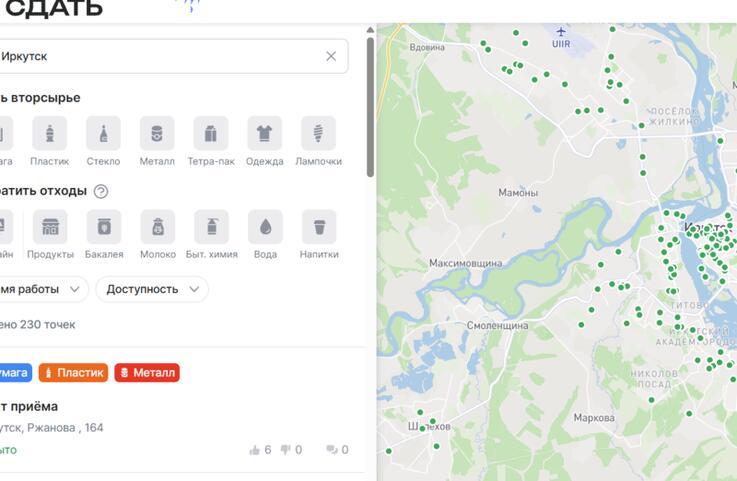The height and width of the screenshot is (481, 737).
Task: Choose the Быт. химия waste-reduction icon
Action: click(212, 227)
